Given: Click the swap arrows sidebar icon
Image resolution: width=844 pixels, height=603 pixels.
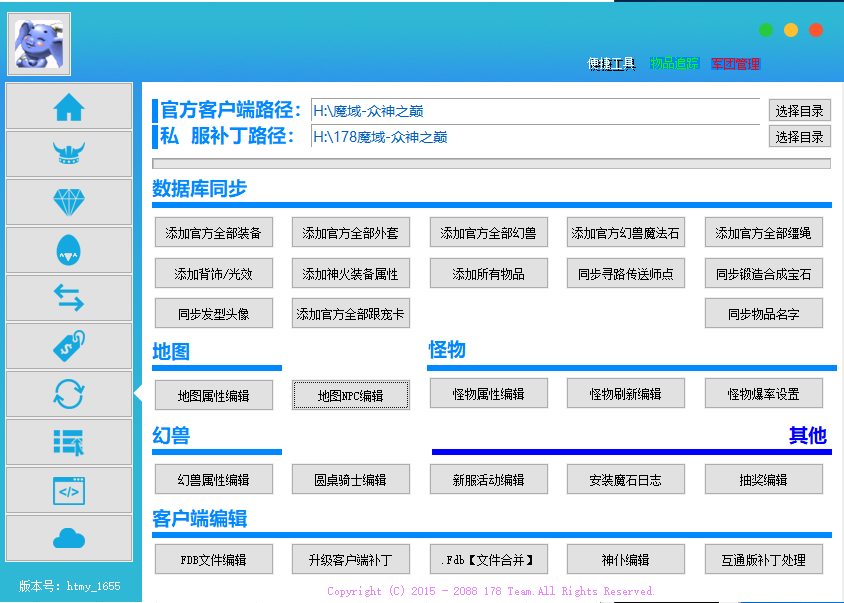Looking at the screenshot, I should coord(69,298).
